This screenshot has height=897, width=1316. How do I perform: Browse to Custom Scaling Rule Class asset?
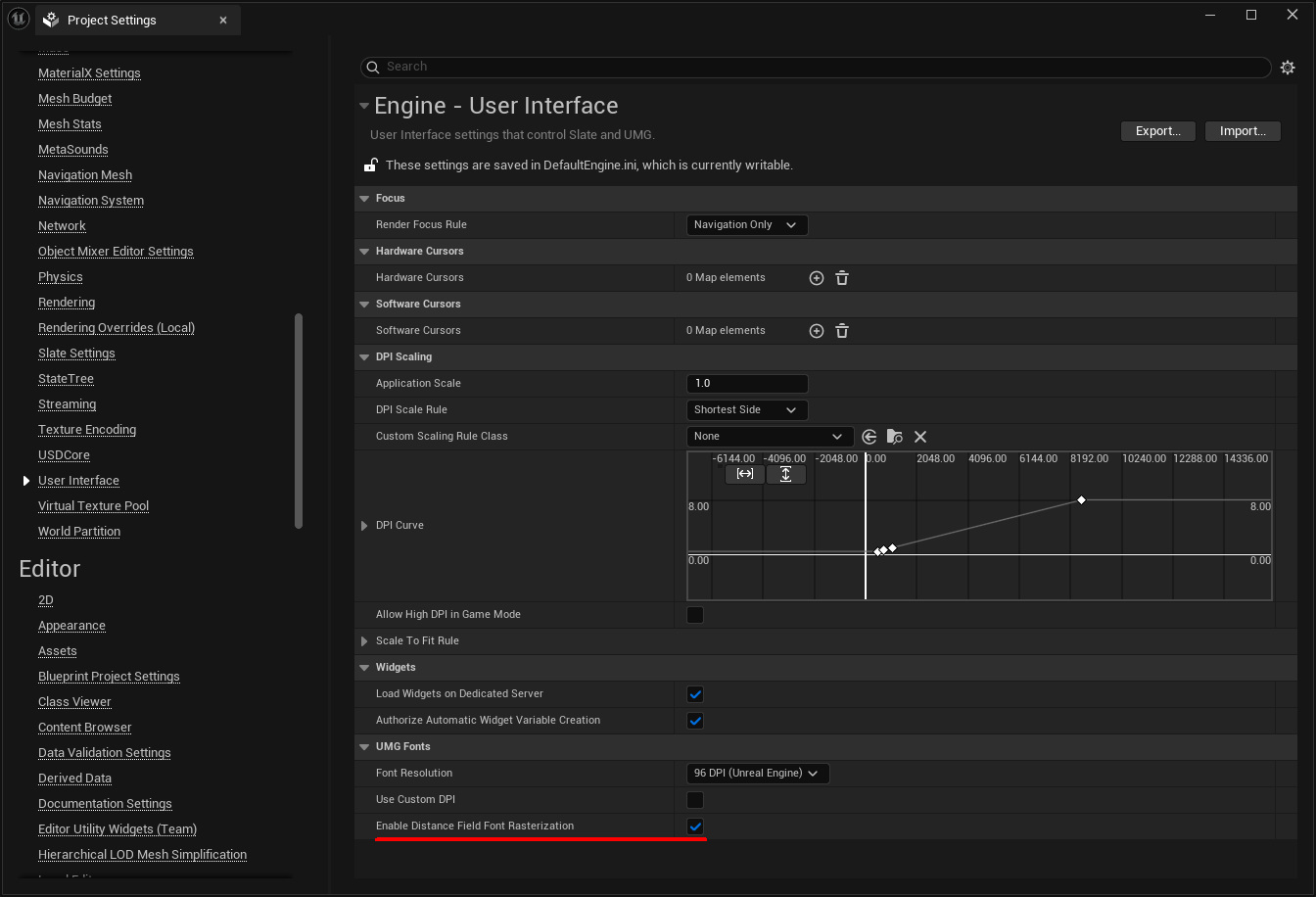(x=894, y=437)
